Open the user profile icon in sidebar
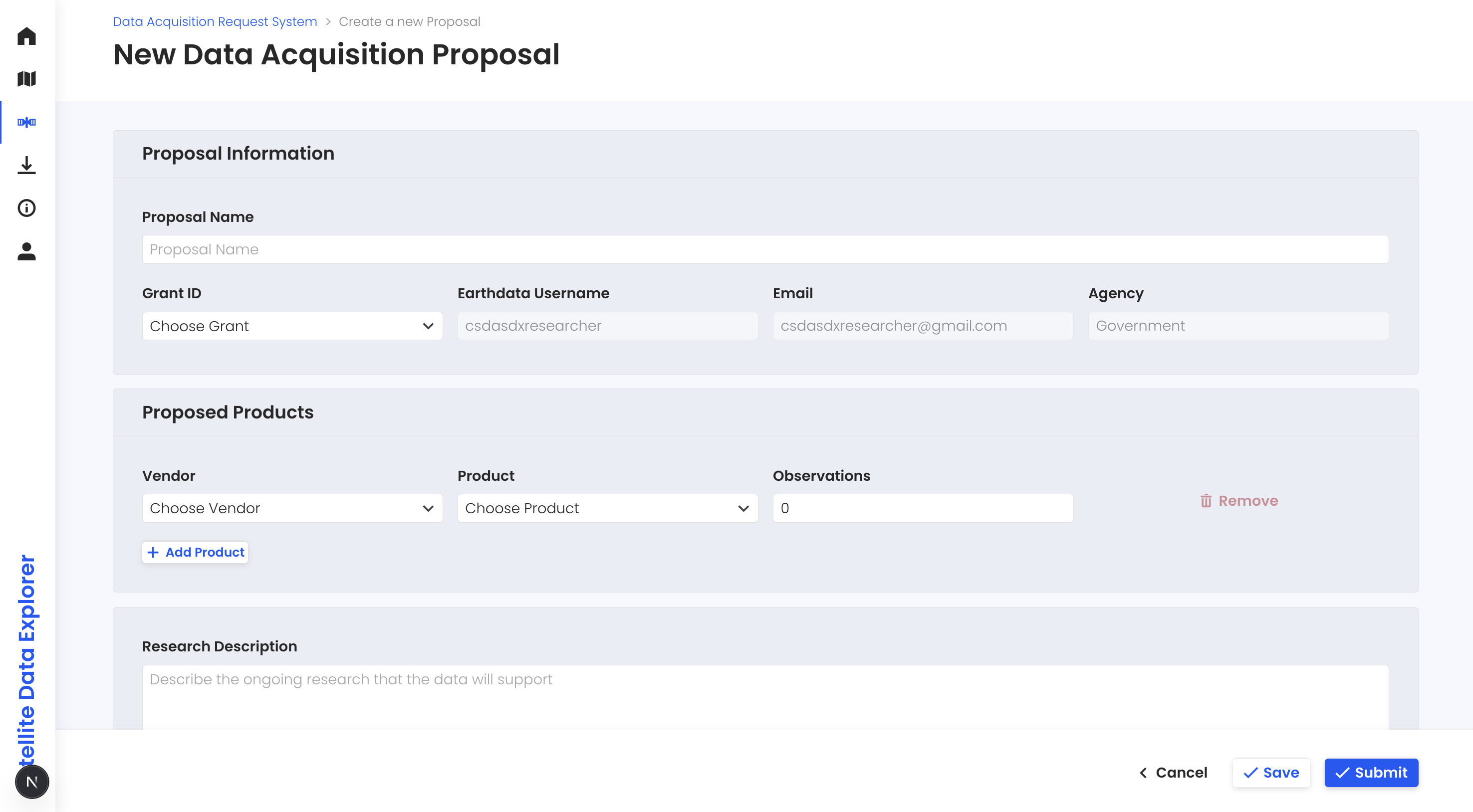The image size is (1473, 812). [27, 251]
